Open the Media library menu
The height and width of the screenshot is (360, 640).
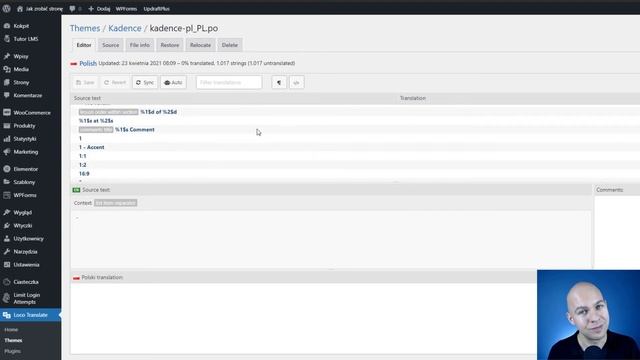click(x=21, y=69)
